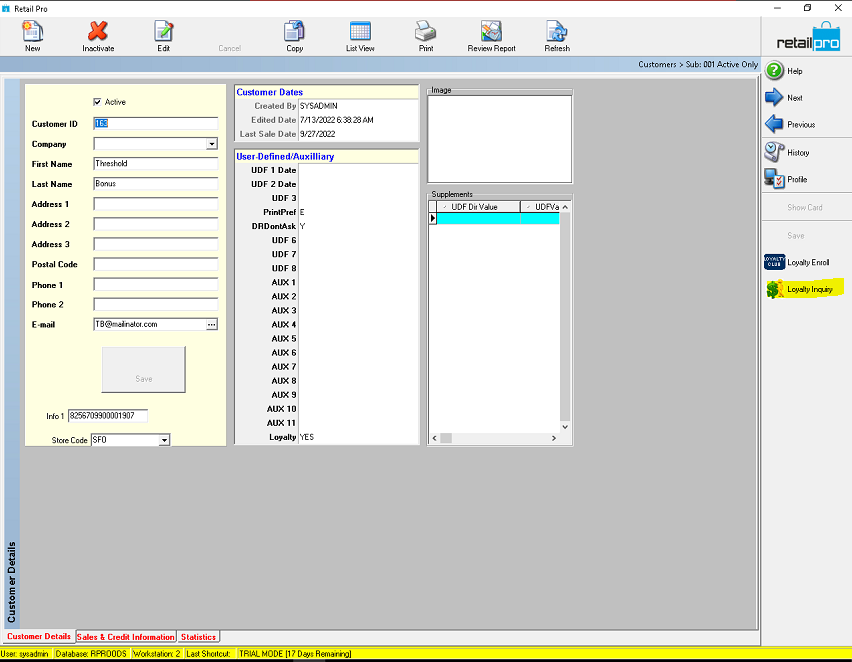Click the Phone 1 field

155,284
